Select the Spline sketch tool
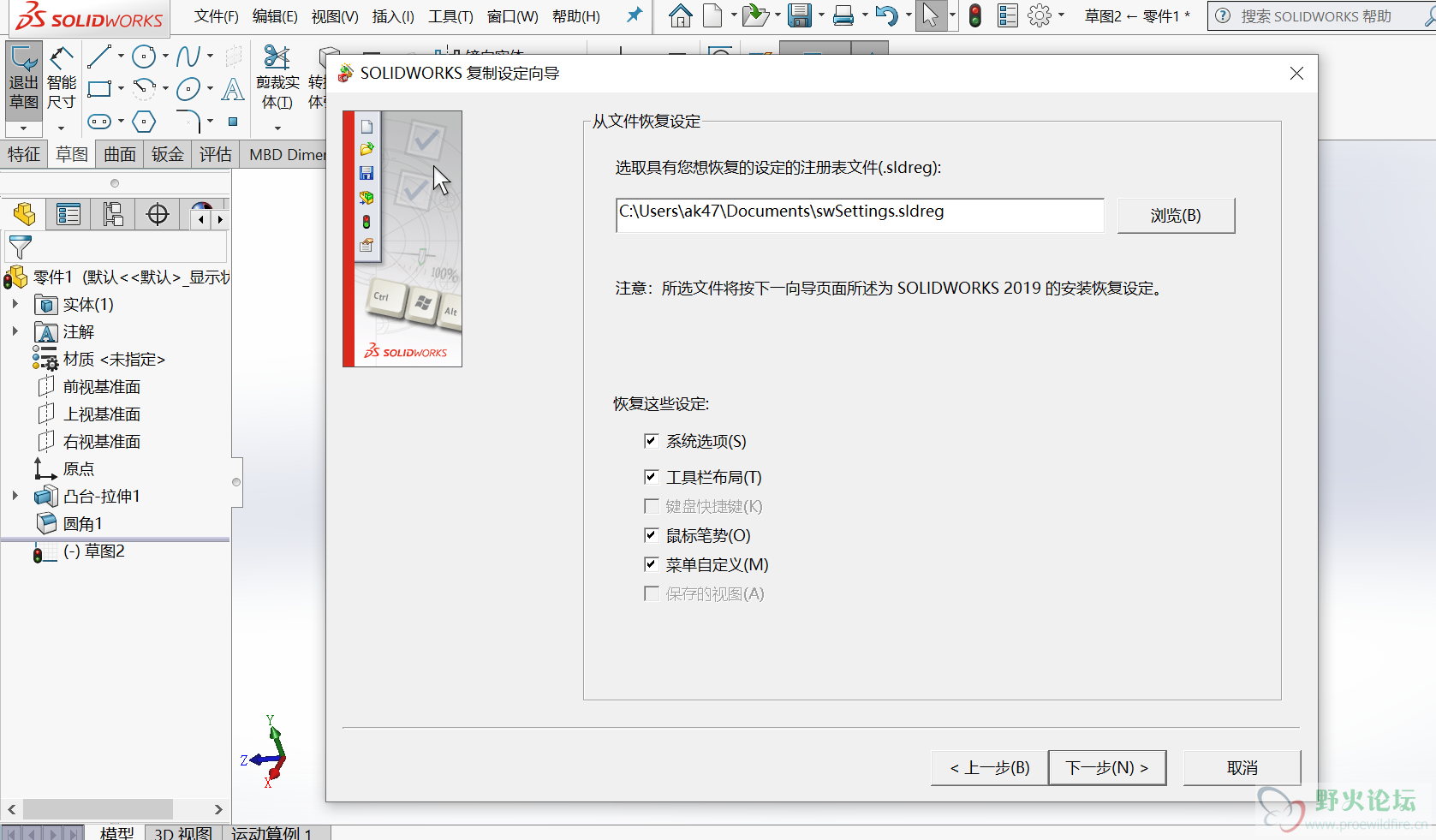The height and width of the screenshot is (840, 1436). tap(188, 57)
